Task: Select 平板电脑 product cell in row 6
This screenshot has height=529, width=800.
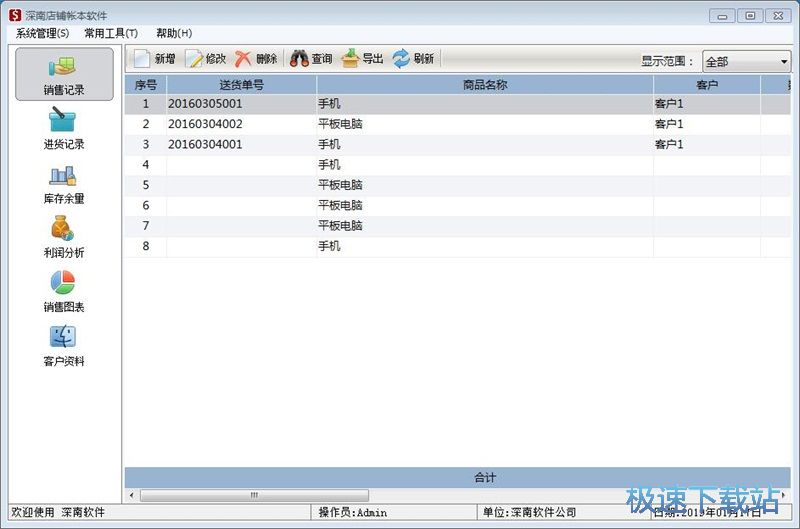Action: [x=485, y=206]
